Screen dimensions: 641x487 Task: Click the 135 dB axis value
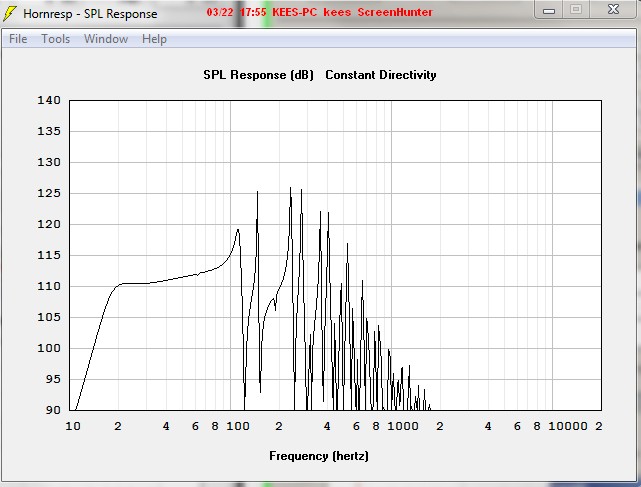coord(49,131)
